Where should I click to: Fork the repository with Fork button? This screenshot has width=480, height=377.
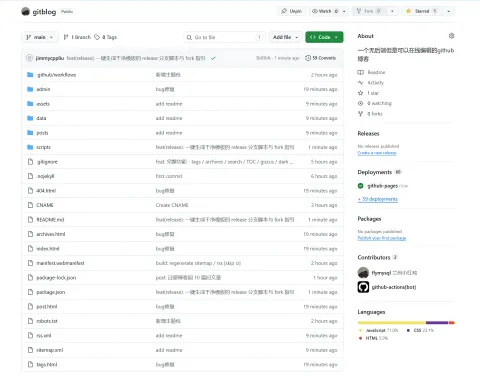coord(369,11)
